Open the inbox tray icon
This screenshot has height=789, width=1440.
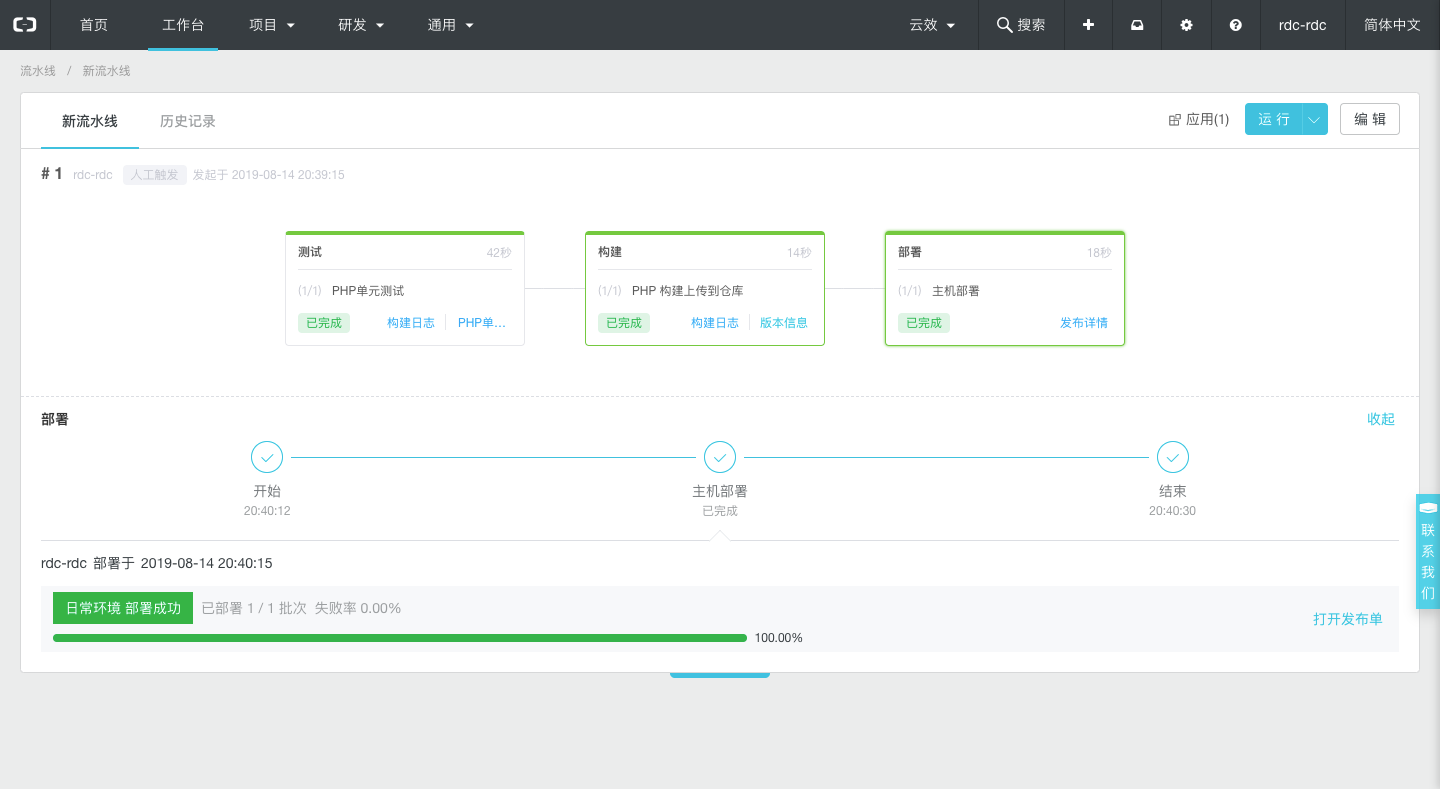(1137, 25)
